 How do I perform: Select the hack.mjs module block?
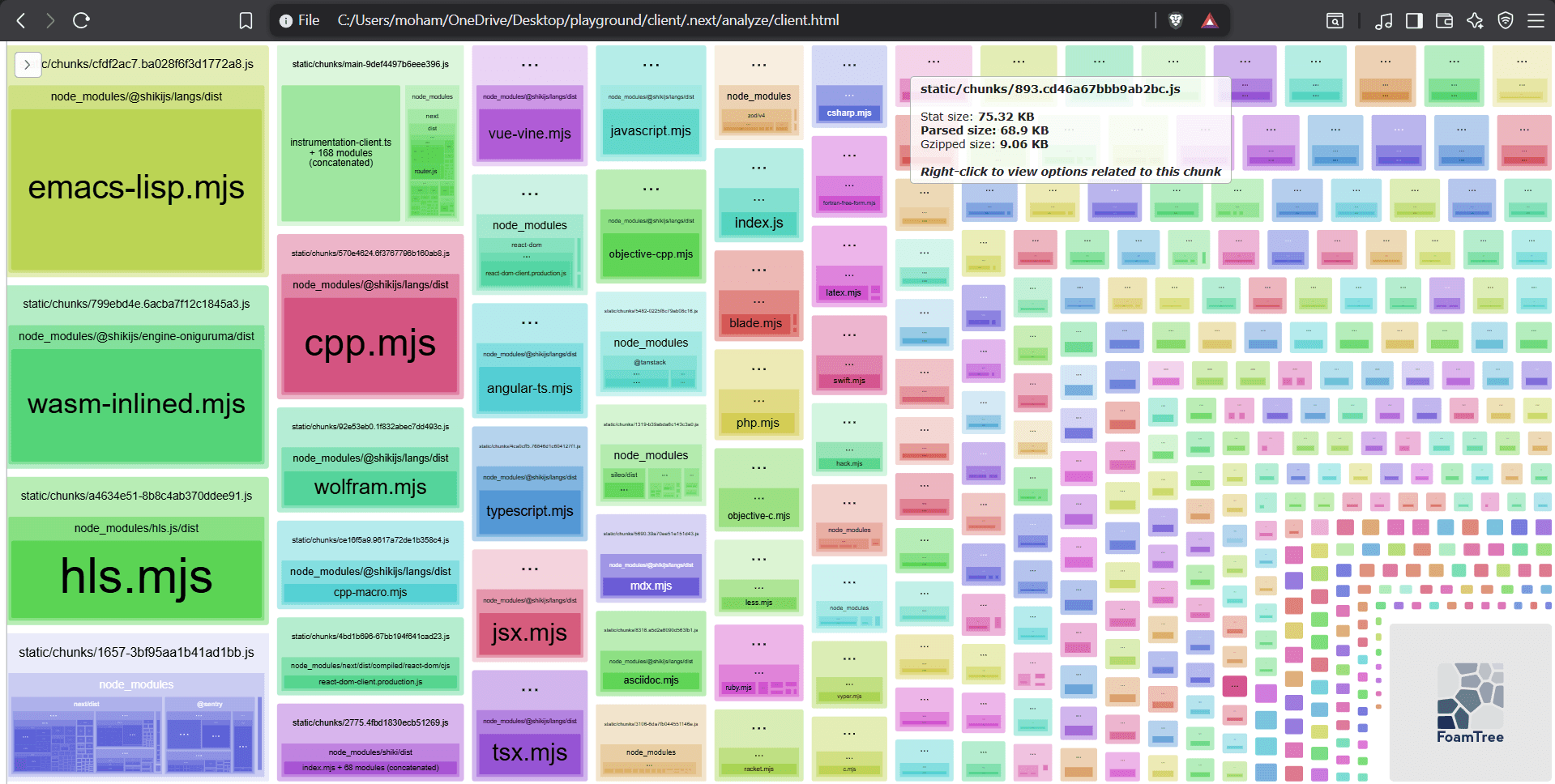coord(849,464)
